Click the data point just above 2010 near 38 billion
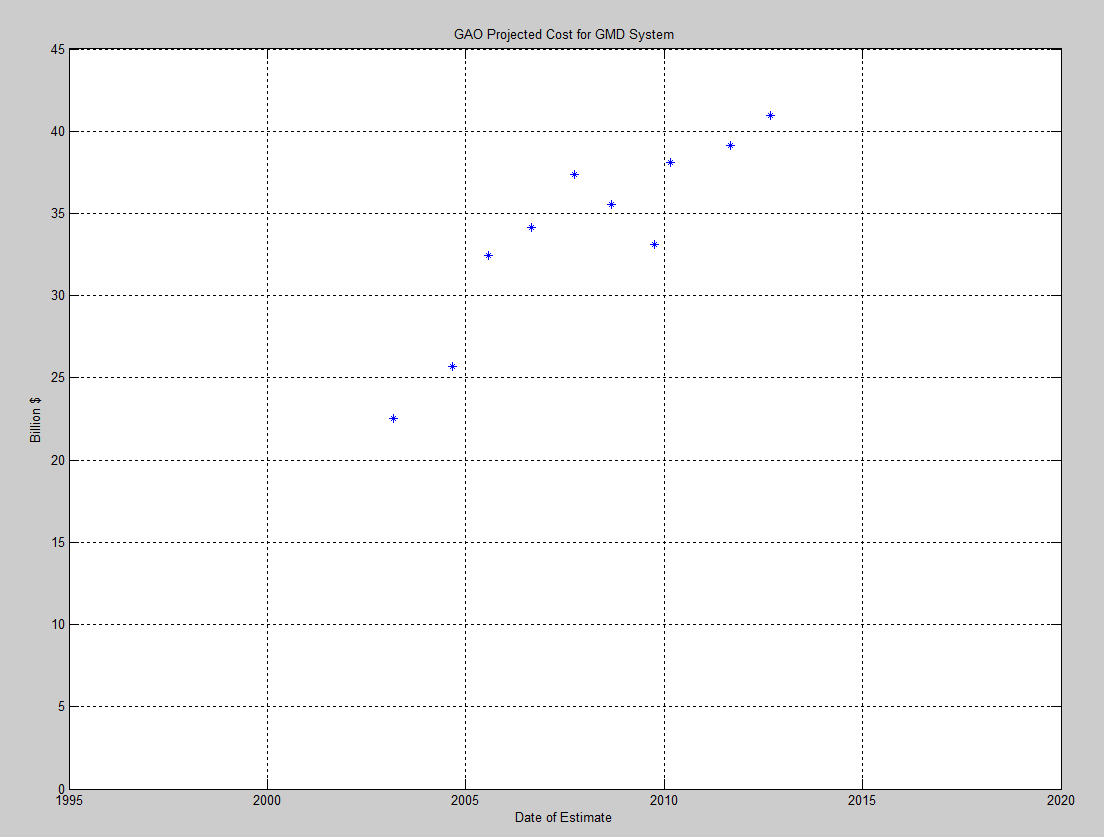This screenshot has width=1104, height=837. click(x=670, y=162)
